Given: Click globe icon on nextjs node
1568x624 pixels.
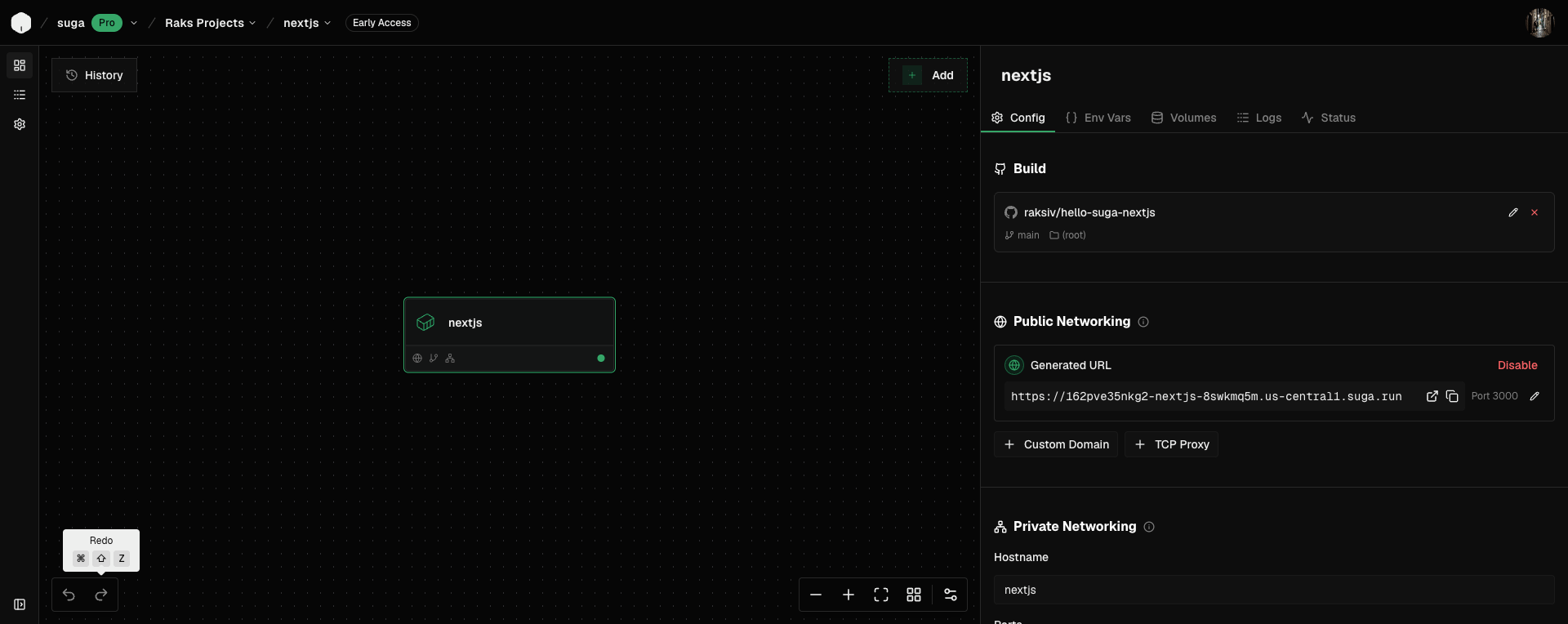Looking at the screenshot, I should point(417,359).
